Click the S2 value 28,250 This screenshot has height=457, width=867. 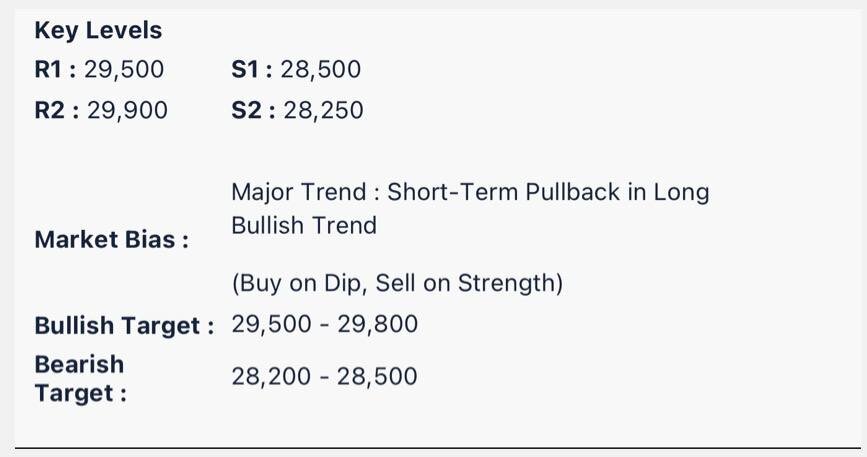pos(323,110)
